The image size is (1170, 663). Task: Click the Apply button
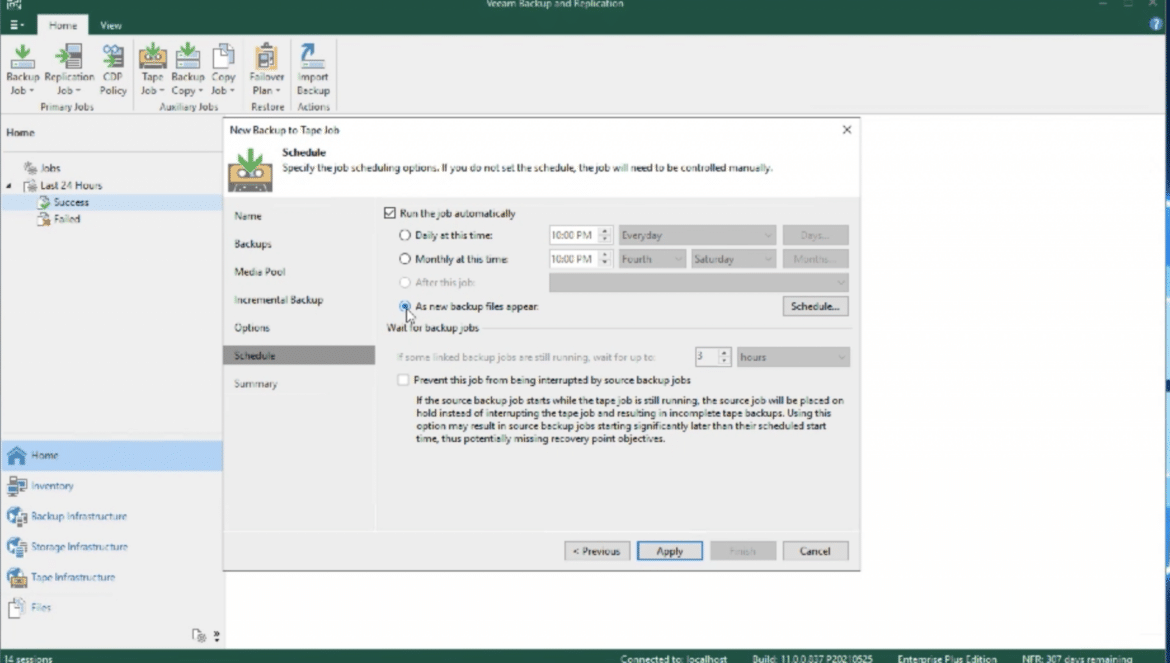point(669,551)
